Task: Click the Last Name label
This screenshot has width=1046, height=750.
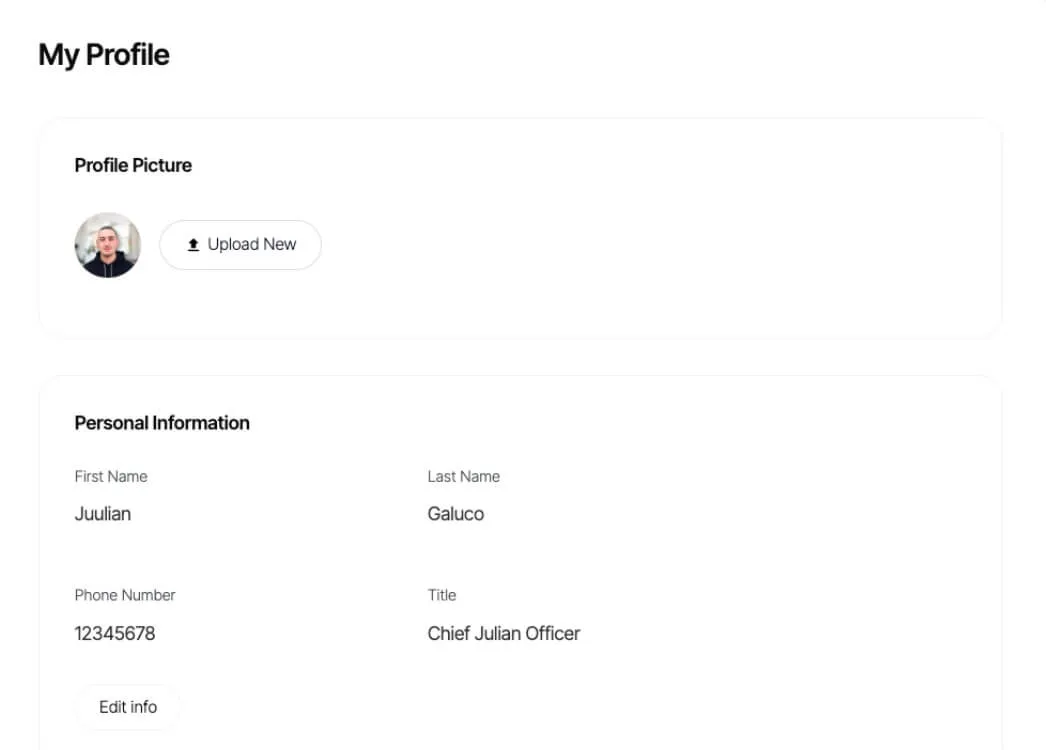Action: [463, 476]
